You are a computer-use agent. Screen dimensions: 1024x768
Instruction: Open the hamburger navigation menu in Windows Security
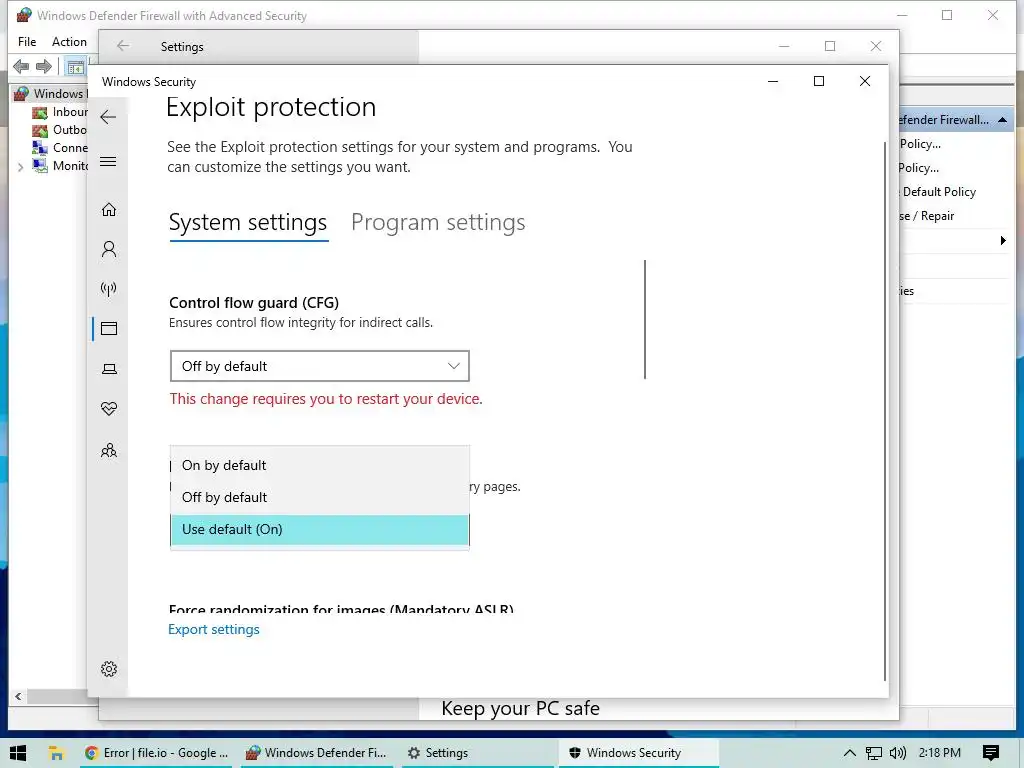pyautogui.click(x=108, y=161)
